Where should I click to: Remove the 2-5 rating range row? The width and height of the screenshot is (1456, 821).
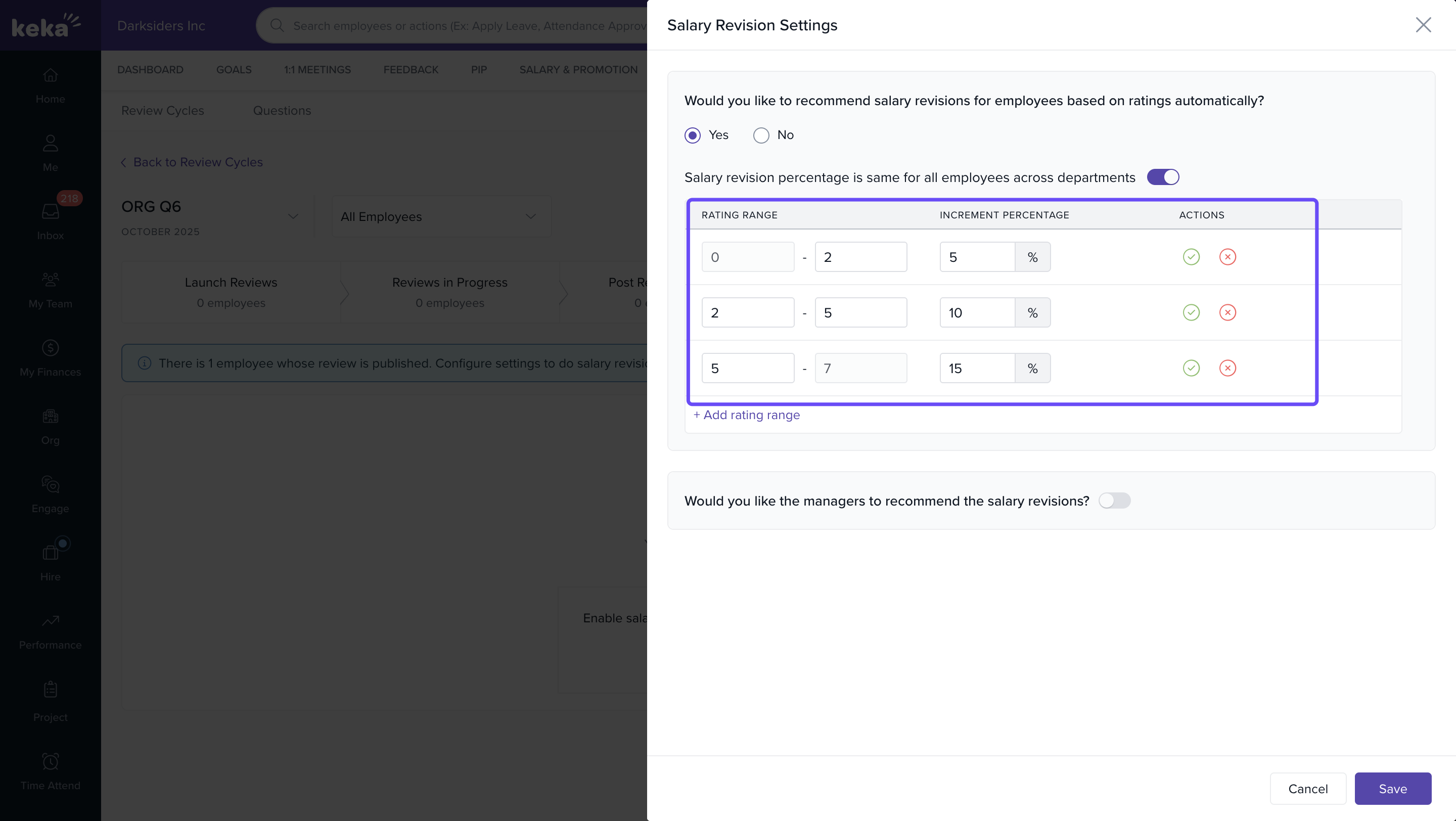(x=1227, y=312)
